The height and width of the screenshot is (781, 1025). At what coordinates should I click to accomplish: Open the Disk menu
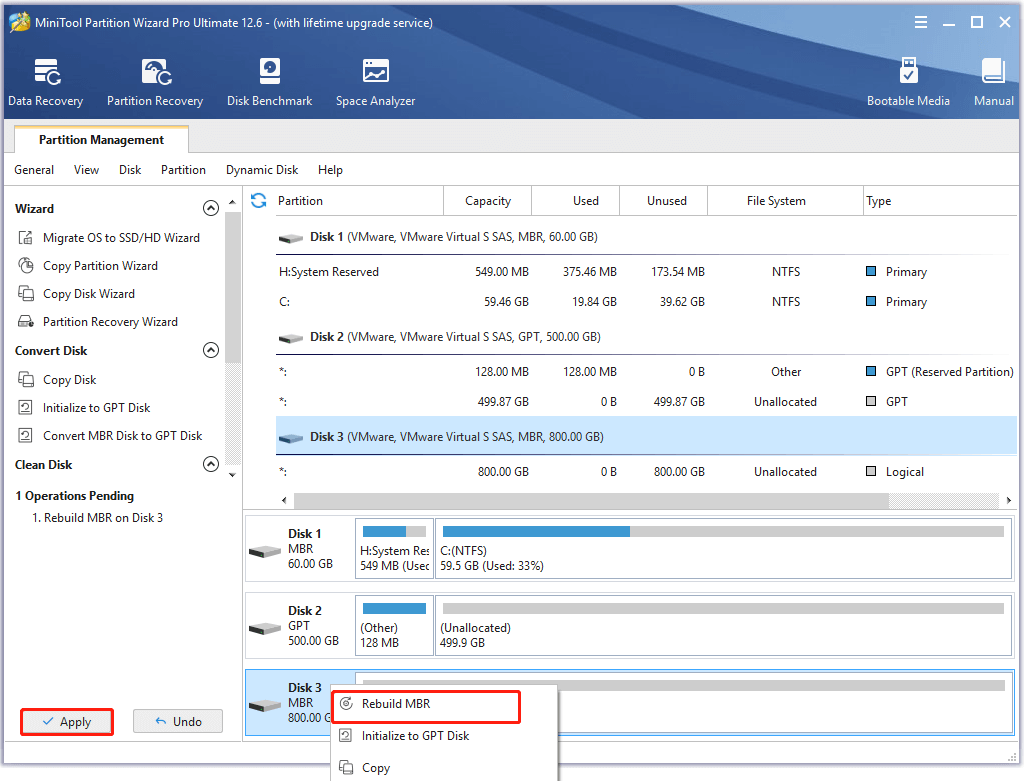pos(129,170)
